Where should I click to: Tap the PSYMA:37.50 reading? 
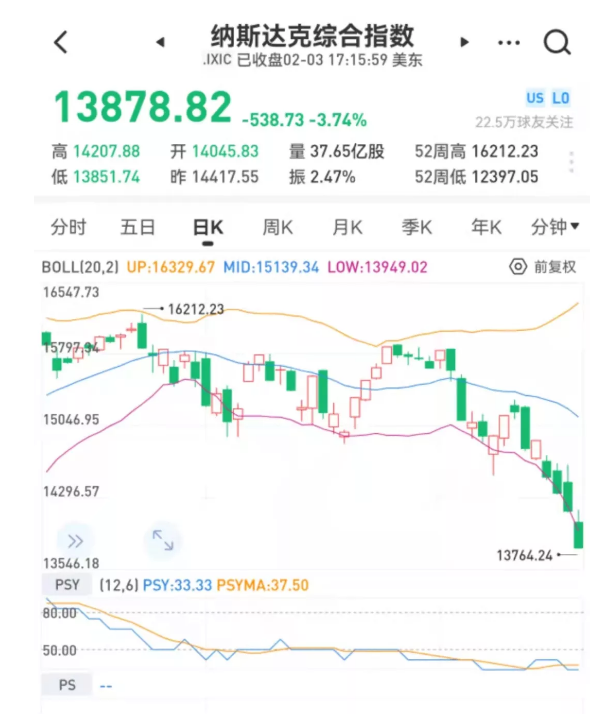263,585
